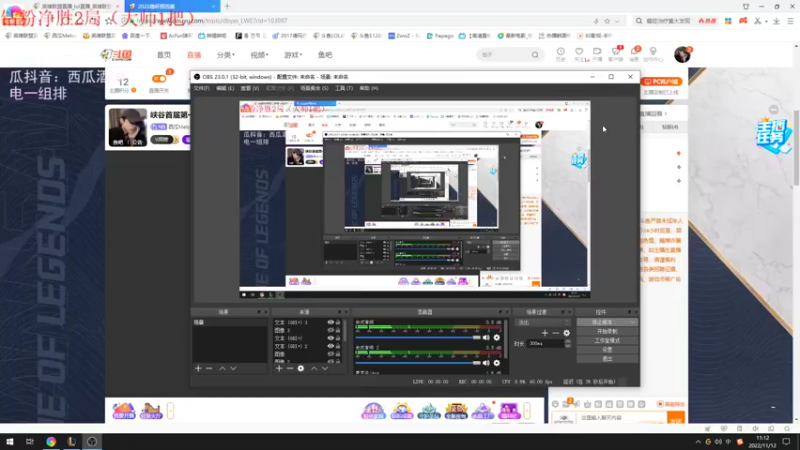Viewport: 800px width, 450px height.
Task: Open Chrome from the Windows taskbar
Action: pyautogui.click(x=51, y=441)
